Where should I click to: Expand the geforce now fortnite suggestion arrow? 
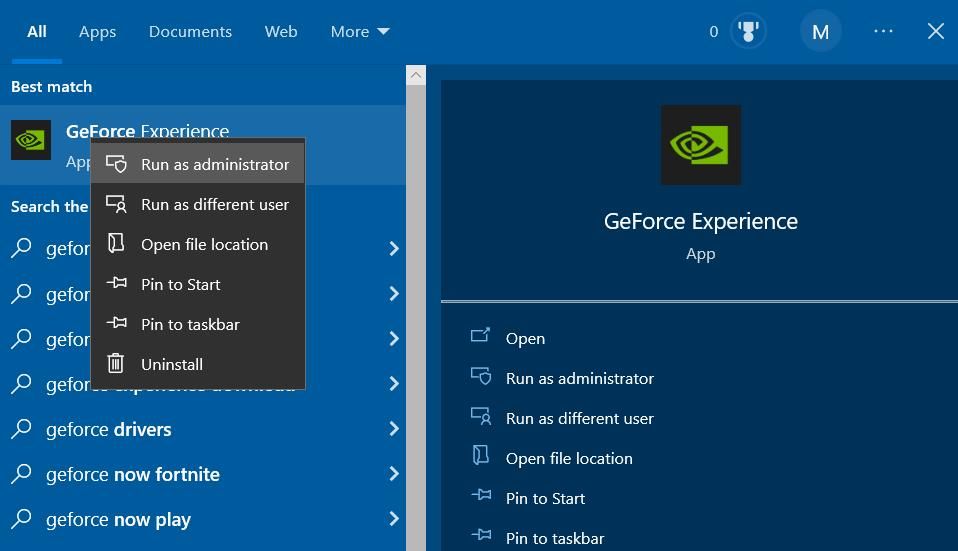pyautogui.click(x=393, y=473)
